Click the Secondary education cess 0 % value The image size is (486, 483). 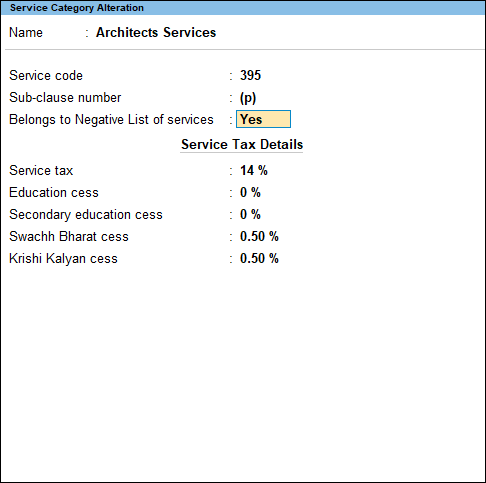click(250, 214)
